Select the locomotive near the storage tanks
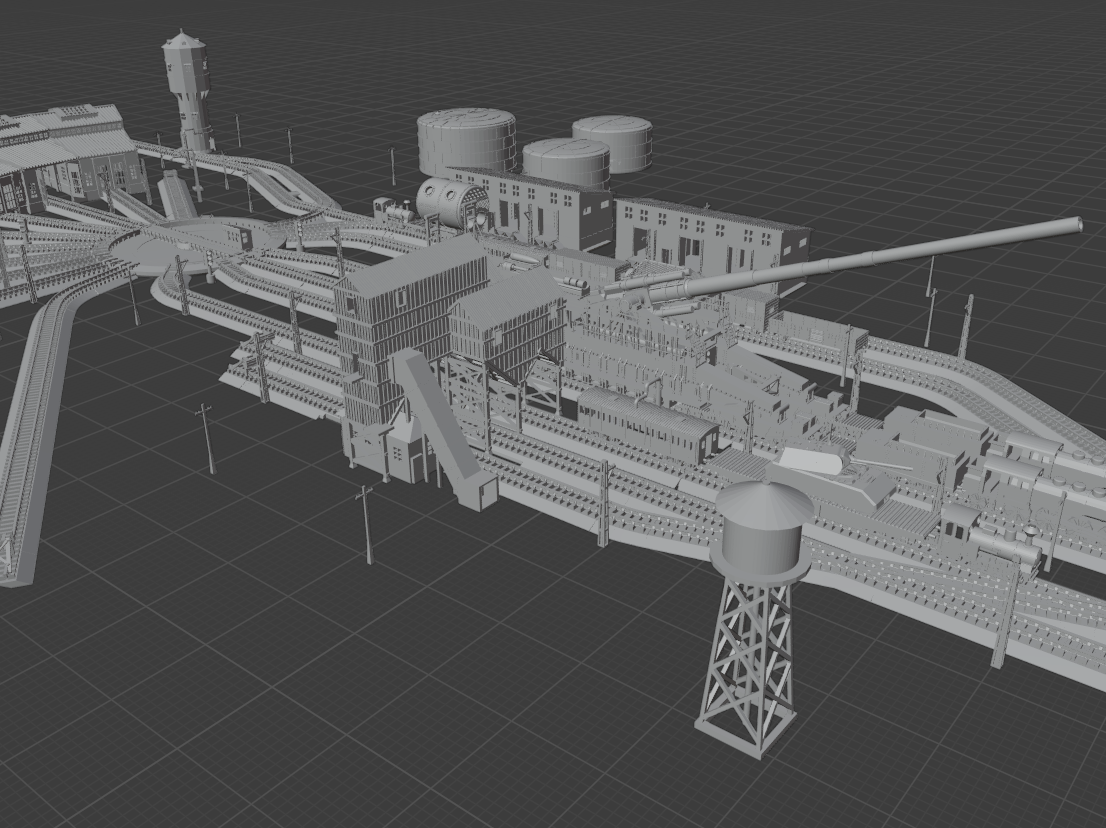Image resolution: width=1106 pixels, height=828 pixels. point(390,207)
